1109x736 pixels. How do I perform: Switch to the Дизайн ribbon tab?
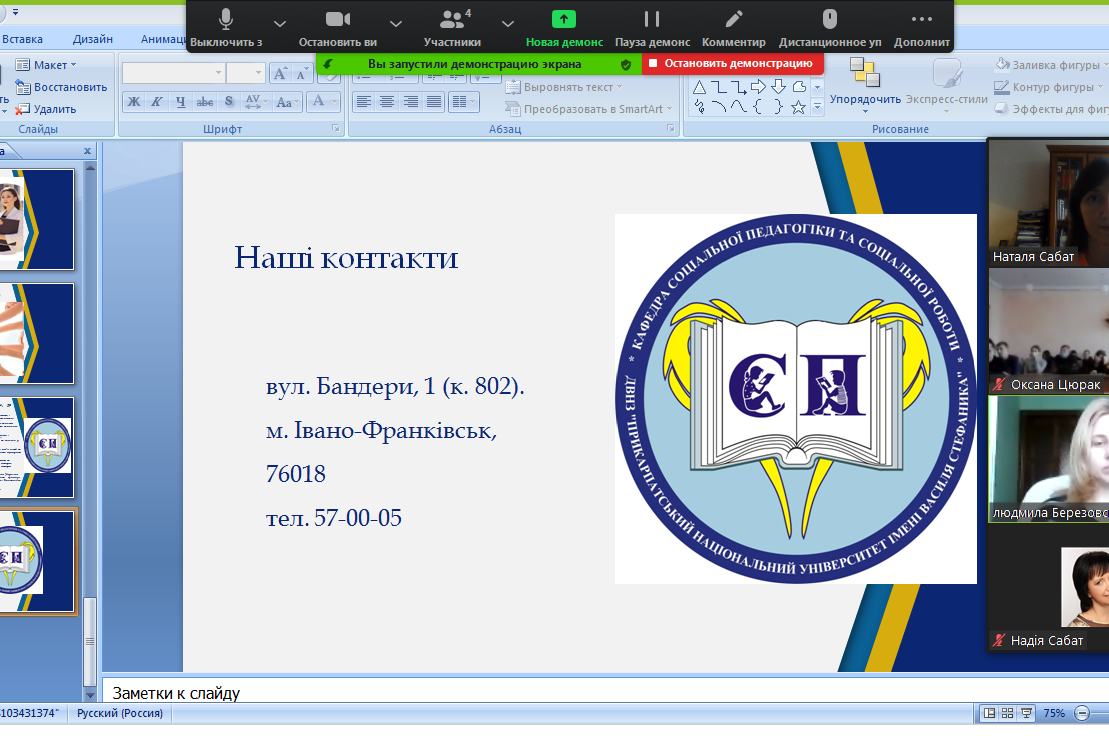click(x=92, y=39)
